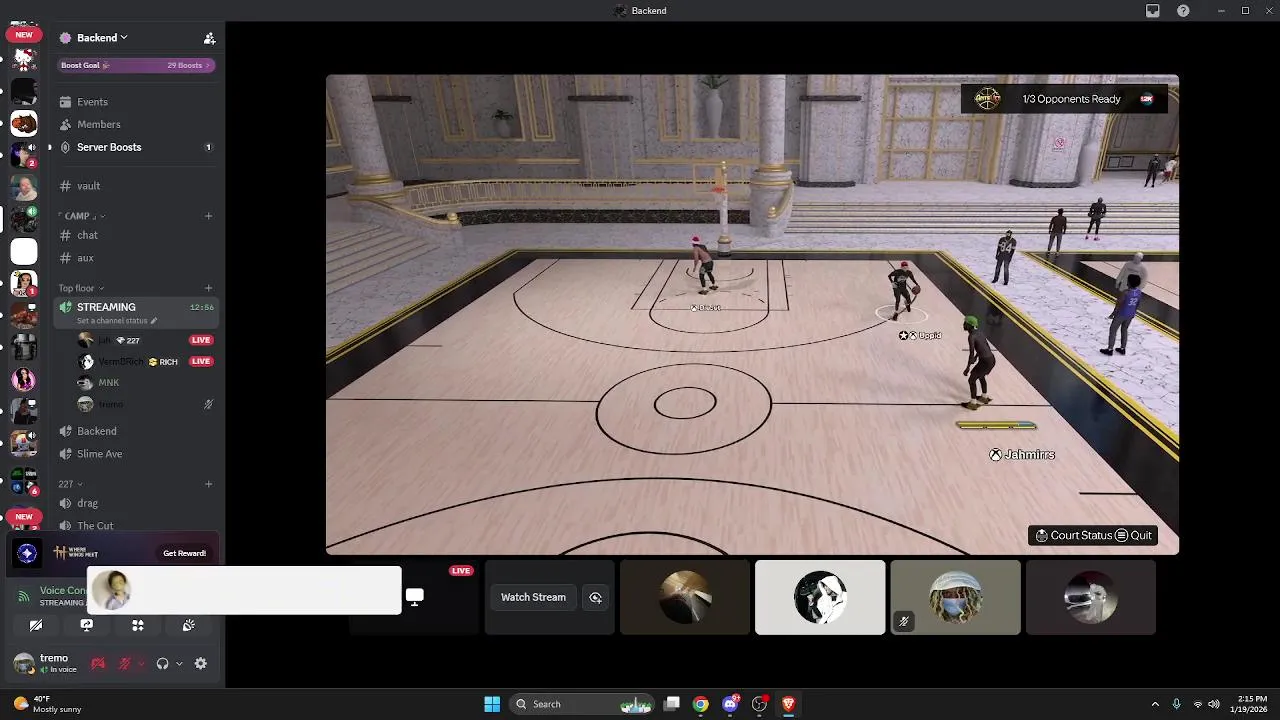Open output device options arrow beside headphones
The image size is (1280, 720).
(179, 664)
